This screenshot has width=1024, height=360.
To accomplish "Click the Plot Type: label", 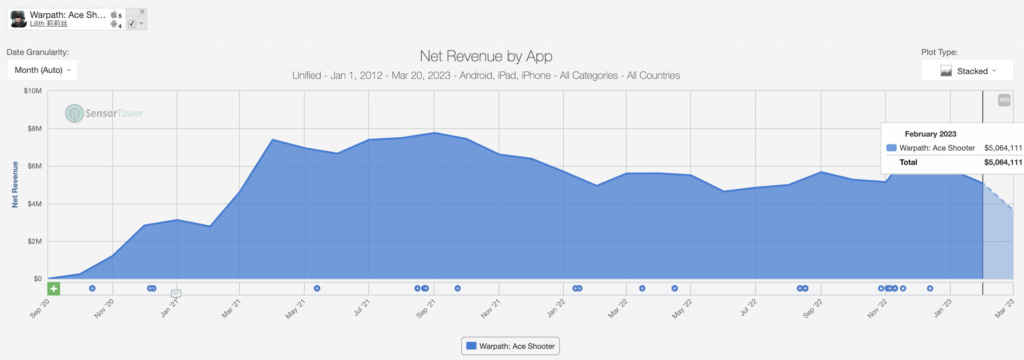I will tap(940, 52).
